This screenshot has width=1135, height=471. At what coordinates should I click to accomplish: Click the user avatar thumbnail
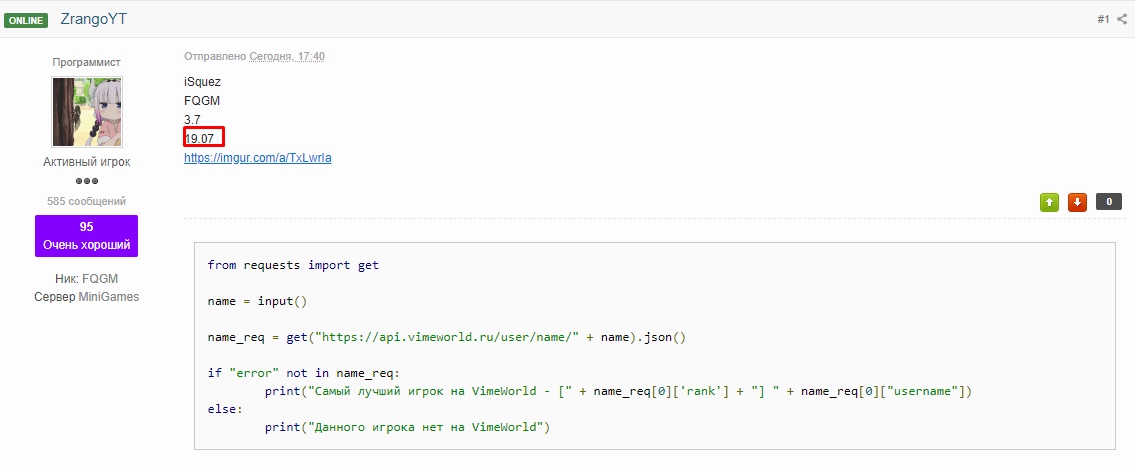click(x=87, y=112)
